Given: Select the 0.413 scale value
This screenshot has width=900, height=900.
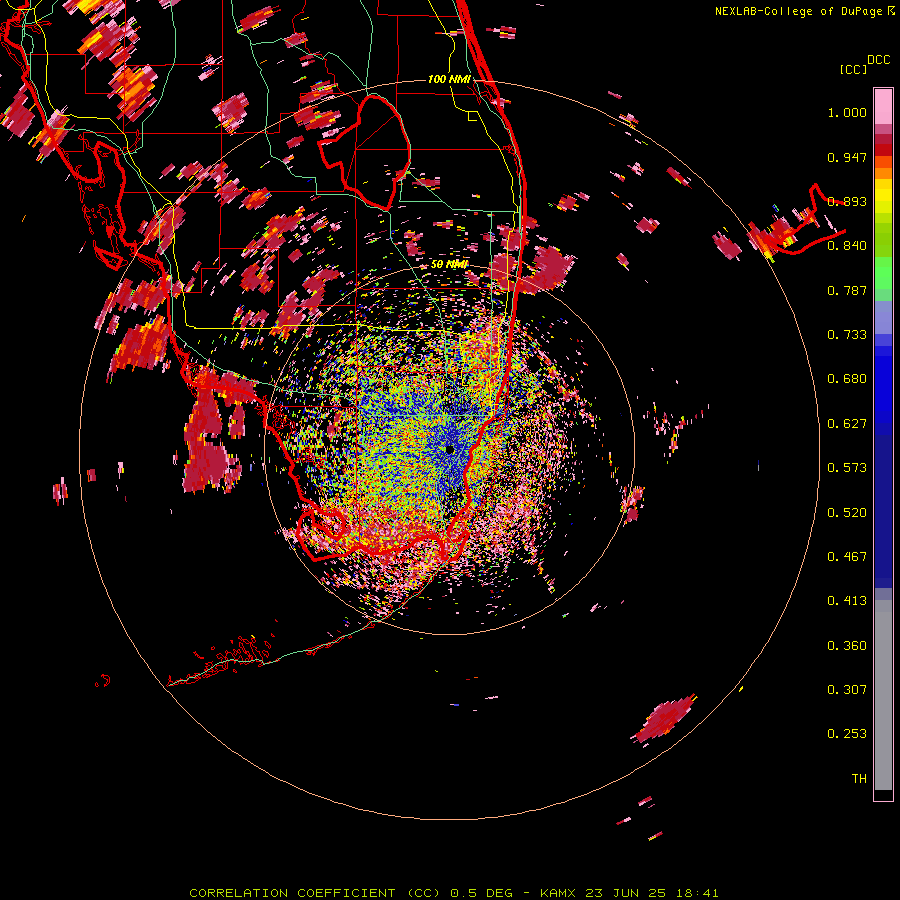Looking at the screenshot, I should tap(847, 601).
